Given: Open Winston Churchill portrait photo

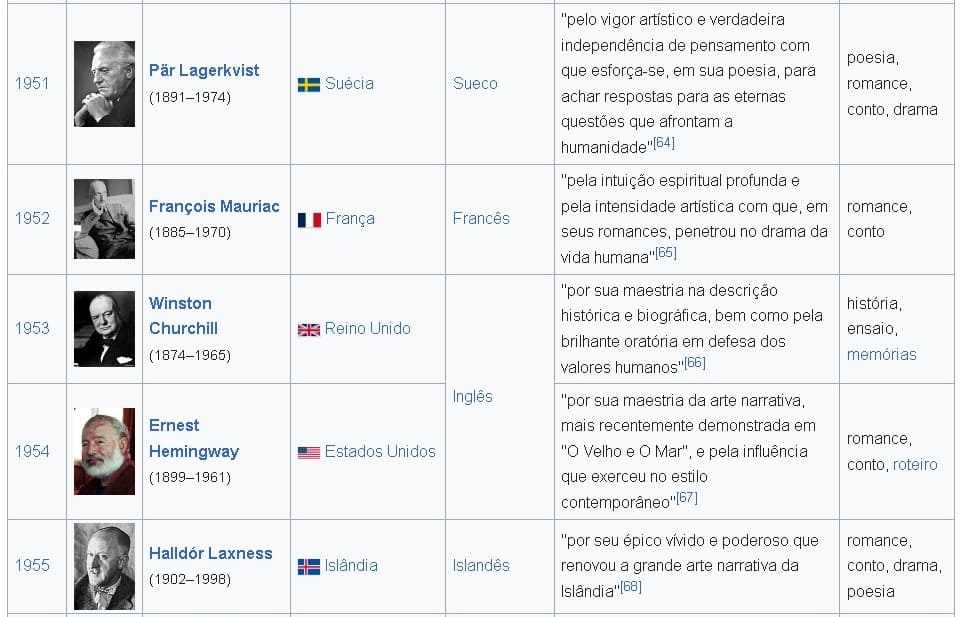Looking at the screenshot, I should [x=104, y=329].
